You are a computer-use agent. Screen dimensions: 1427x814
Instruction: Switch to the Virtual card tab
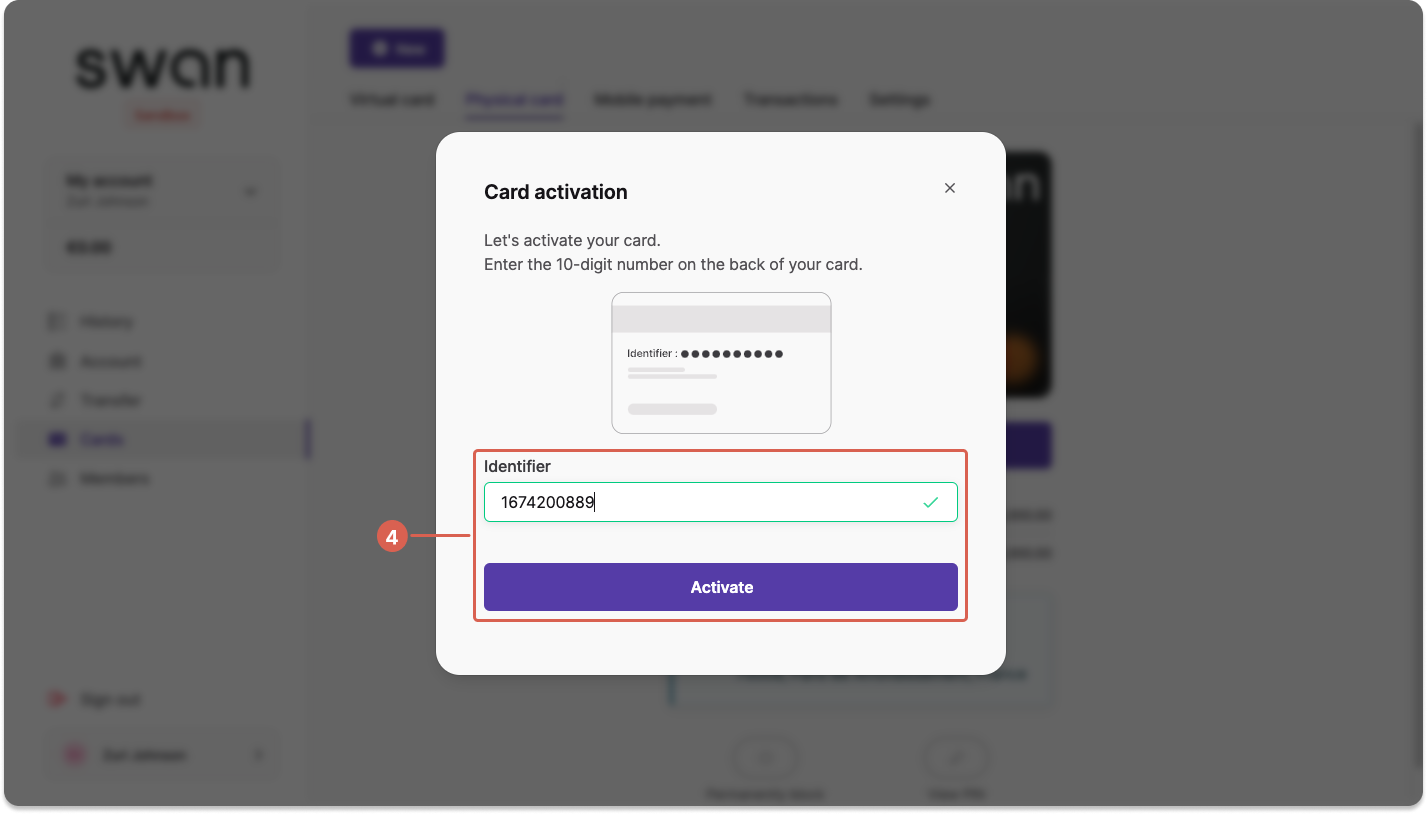coord(392,100)
